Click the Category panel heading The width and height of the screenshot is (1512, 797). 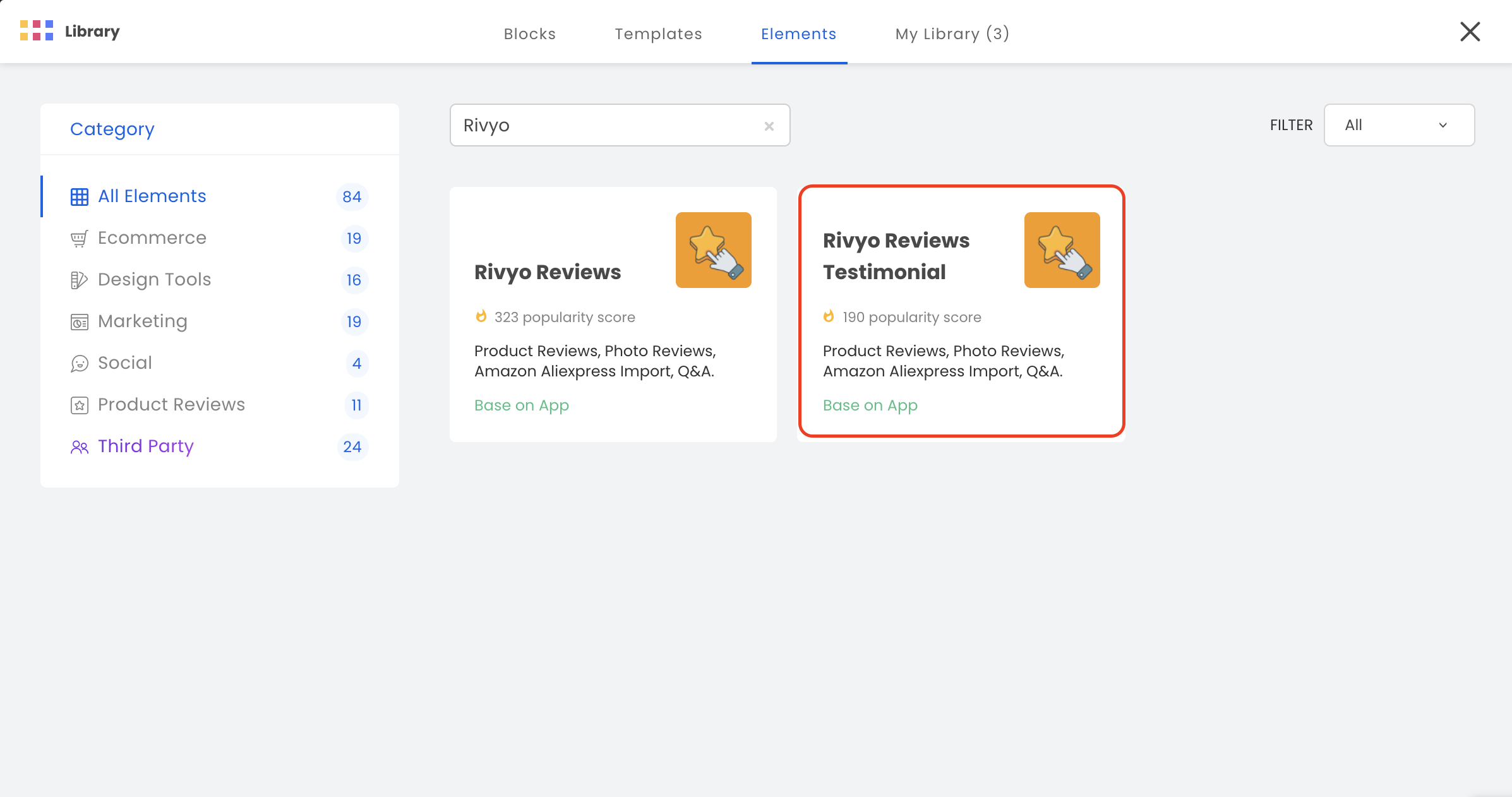[x=112, y=129]
